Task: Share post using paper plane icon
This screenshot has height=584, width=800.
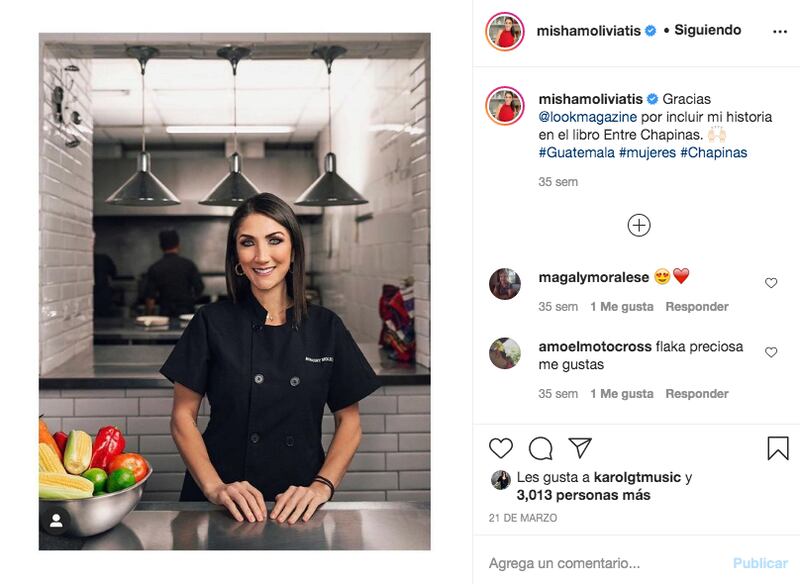Action: coord(580,448)
